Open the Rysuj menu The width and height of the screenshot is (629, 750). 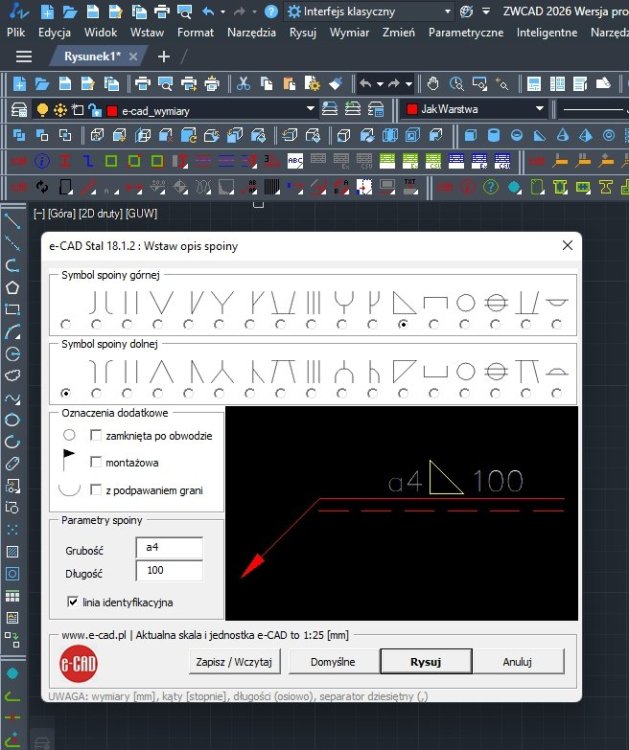(x=303, y=33)
